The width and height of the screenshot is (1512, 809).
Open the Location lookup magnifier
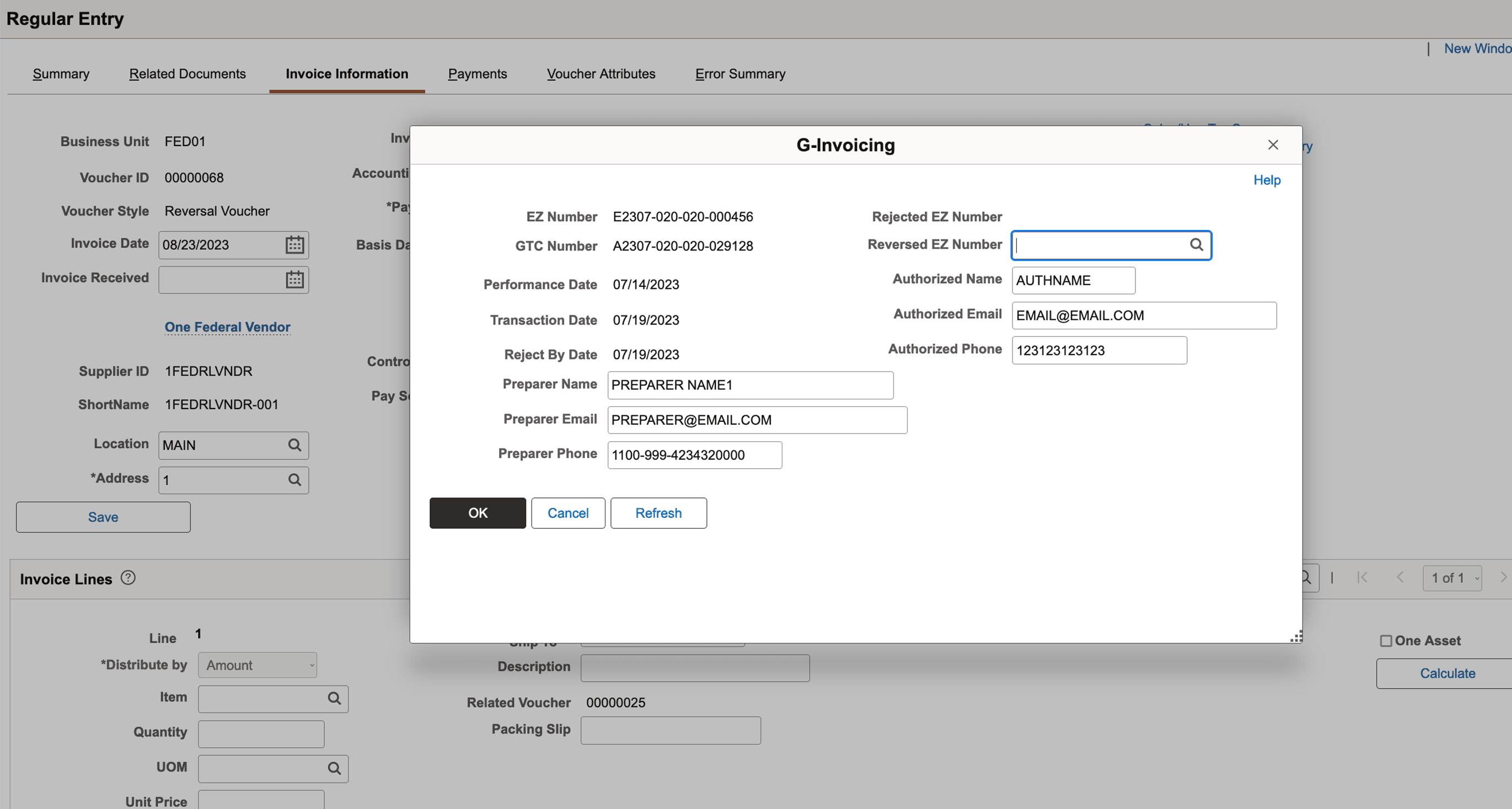click(x=294, y=445)
